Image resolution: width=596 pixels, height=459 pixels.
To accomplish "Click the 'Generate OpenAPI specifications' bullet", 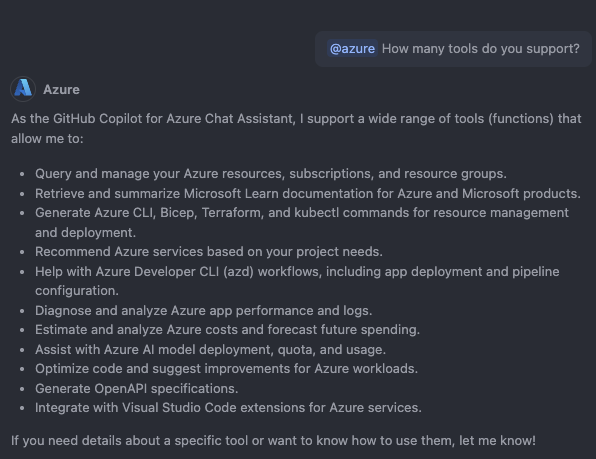I will 136,388.
